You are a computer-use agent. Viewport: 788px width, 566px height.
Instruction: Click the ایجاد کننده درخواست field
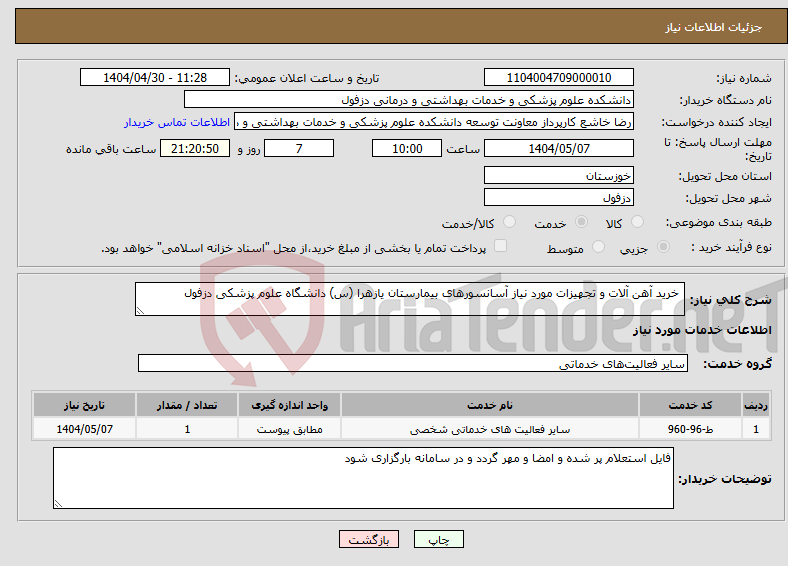[x=434, y=122]
